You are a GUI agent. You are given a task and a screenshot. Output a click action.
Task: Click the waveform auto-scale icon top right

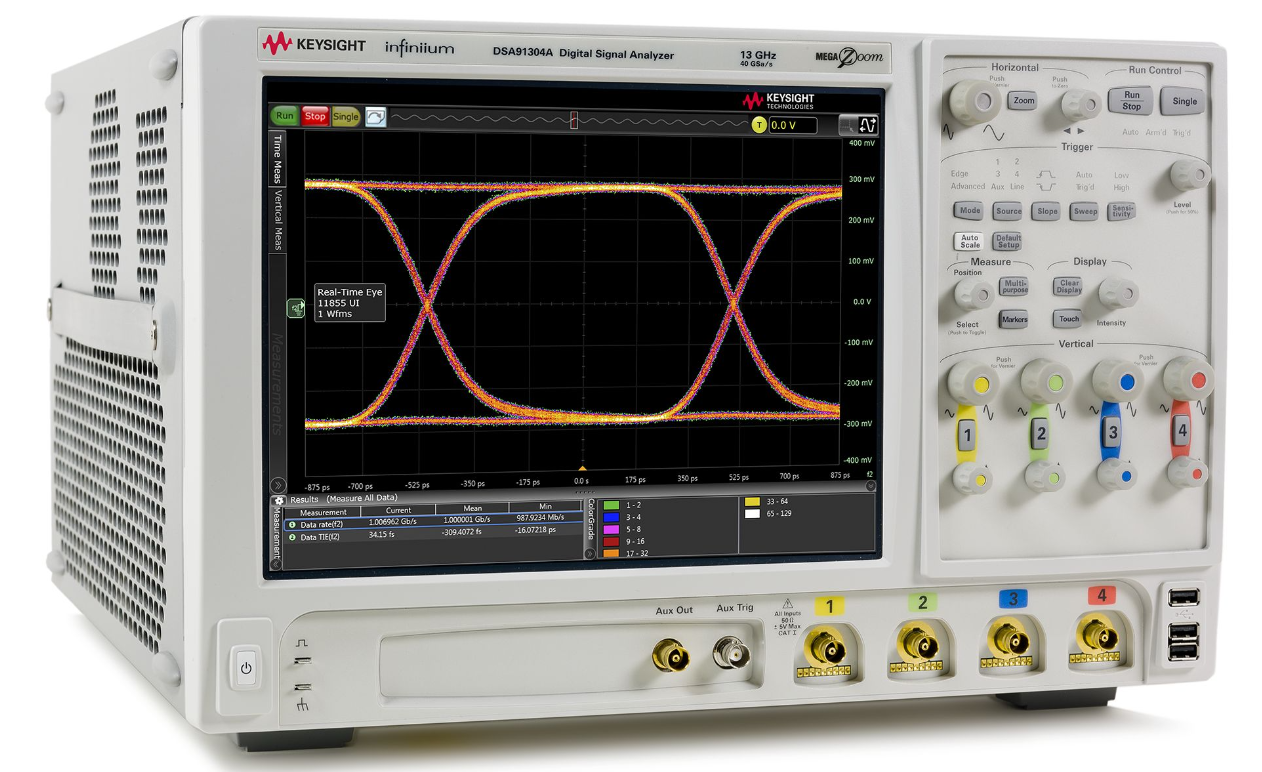click(x=868, y=125)
